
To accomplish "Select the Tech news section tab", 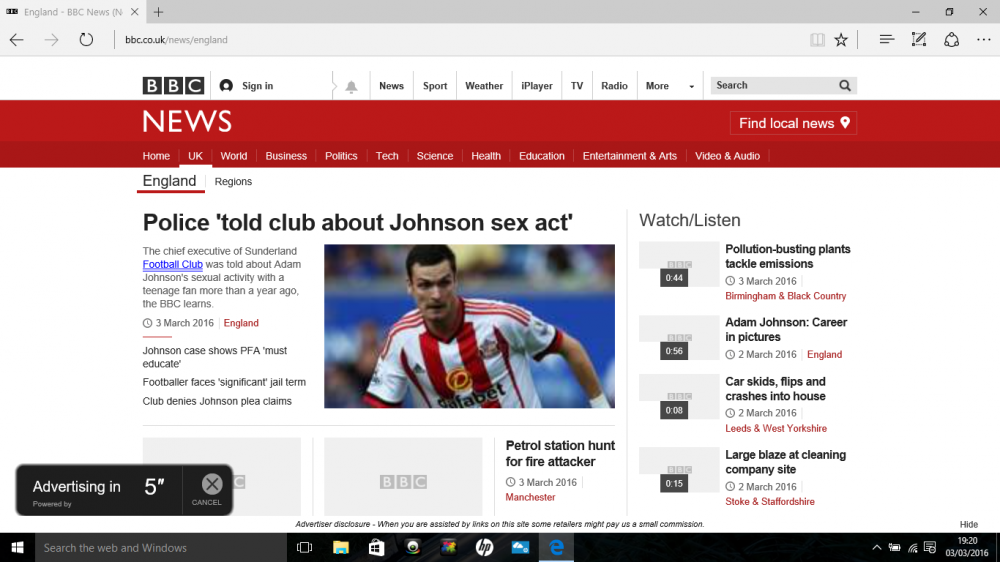I will pos(386,156).
